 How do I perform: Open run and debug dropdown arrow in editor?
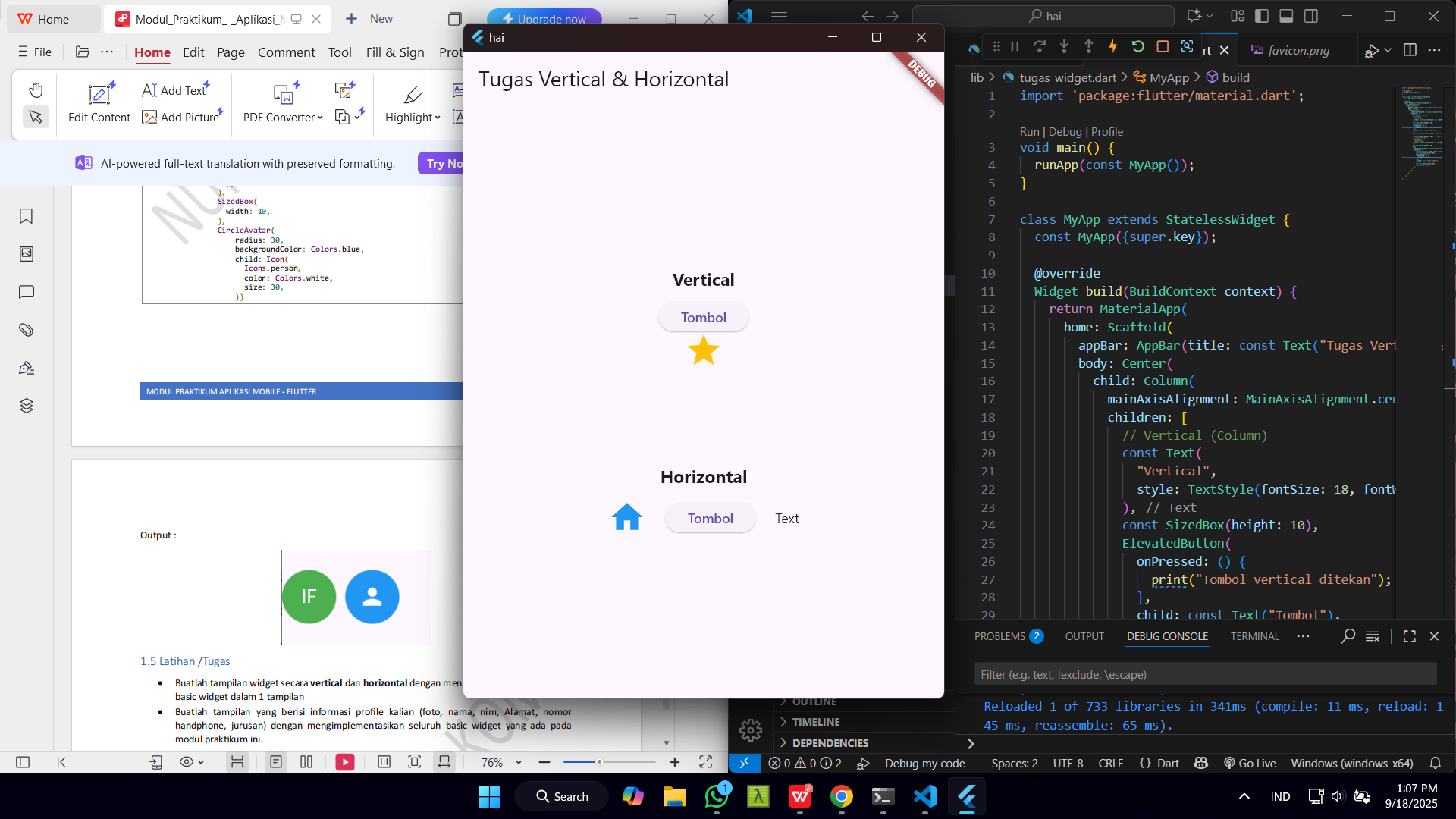click(1388, 50)
